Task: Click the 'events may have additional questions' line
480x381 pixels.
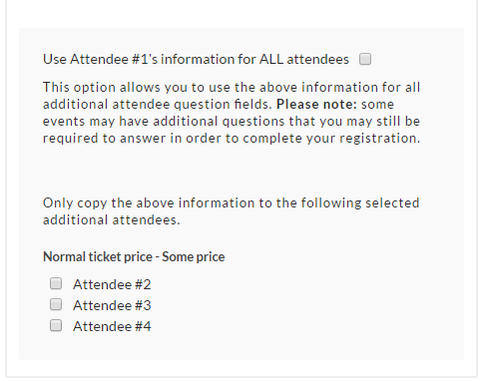Action: (x=231, y=121)
